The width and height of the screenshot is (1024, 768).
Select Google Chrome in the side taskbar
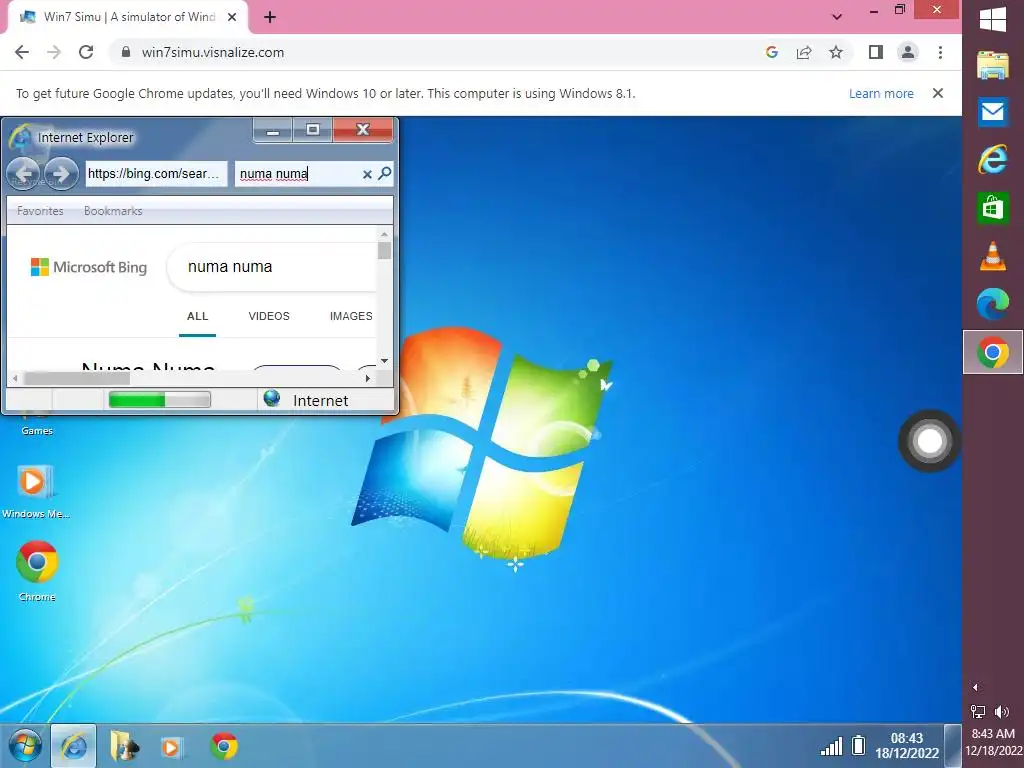993,353
